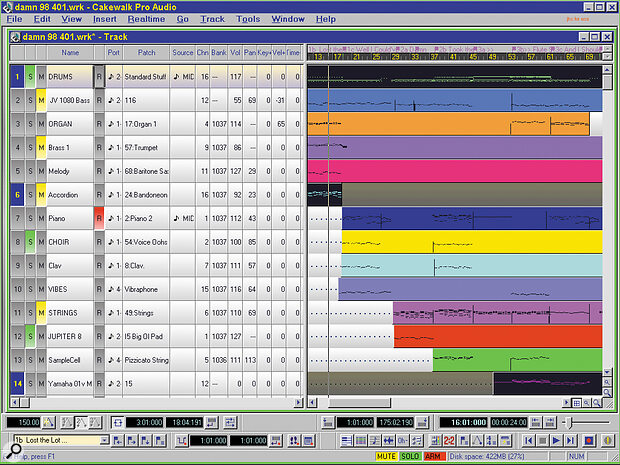Image resolution: width=620 pixels, height=465 pixels.
Task: Solo the DRUMS track
Action: pyautogui.click(x=30, y=76)
